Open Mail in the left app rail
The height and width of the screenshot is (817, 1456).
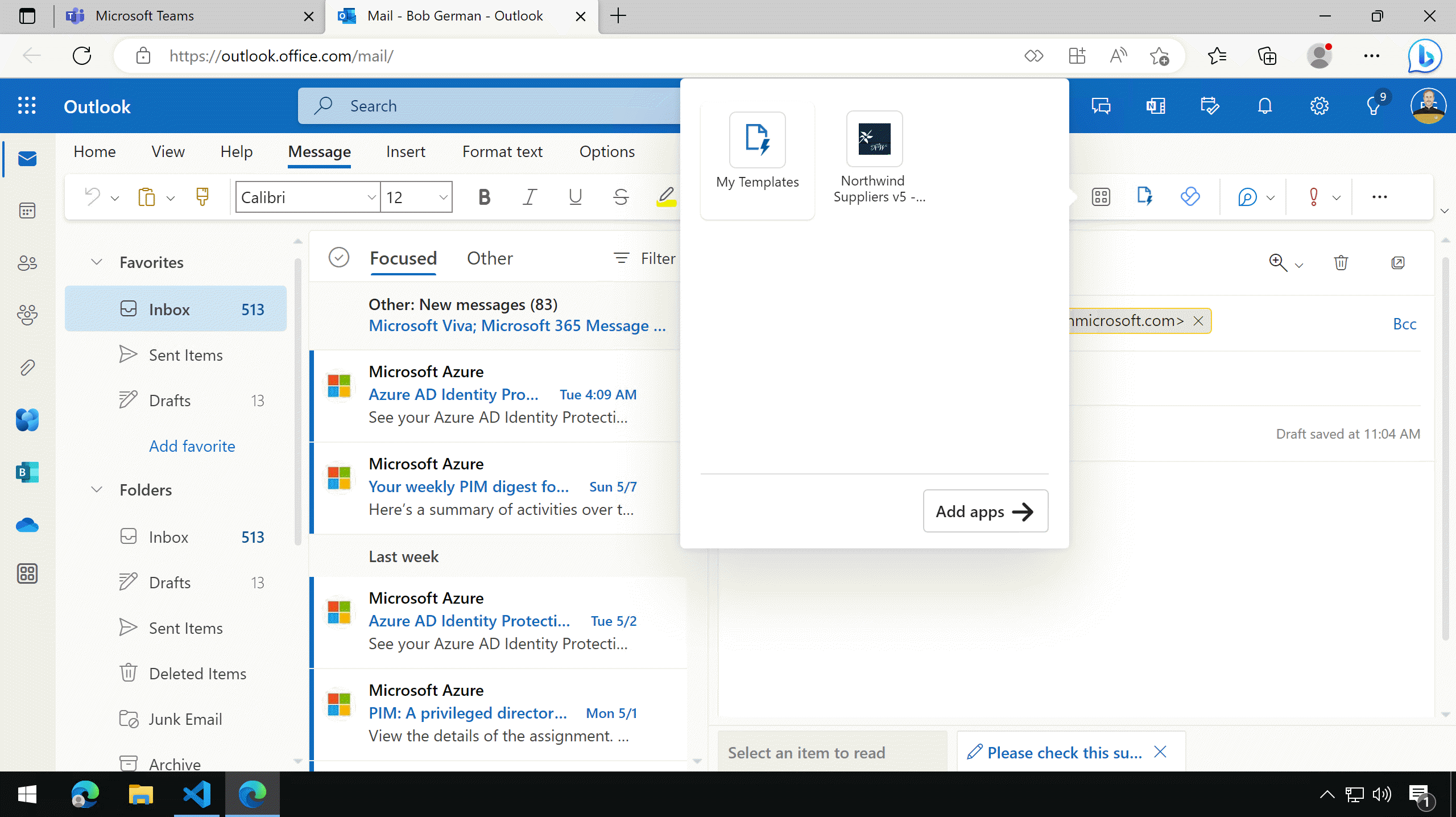coord(27,158)
